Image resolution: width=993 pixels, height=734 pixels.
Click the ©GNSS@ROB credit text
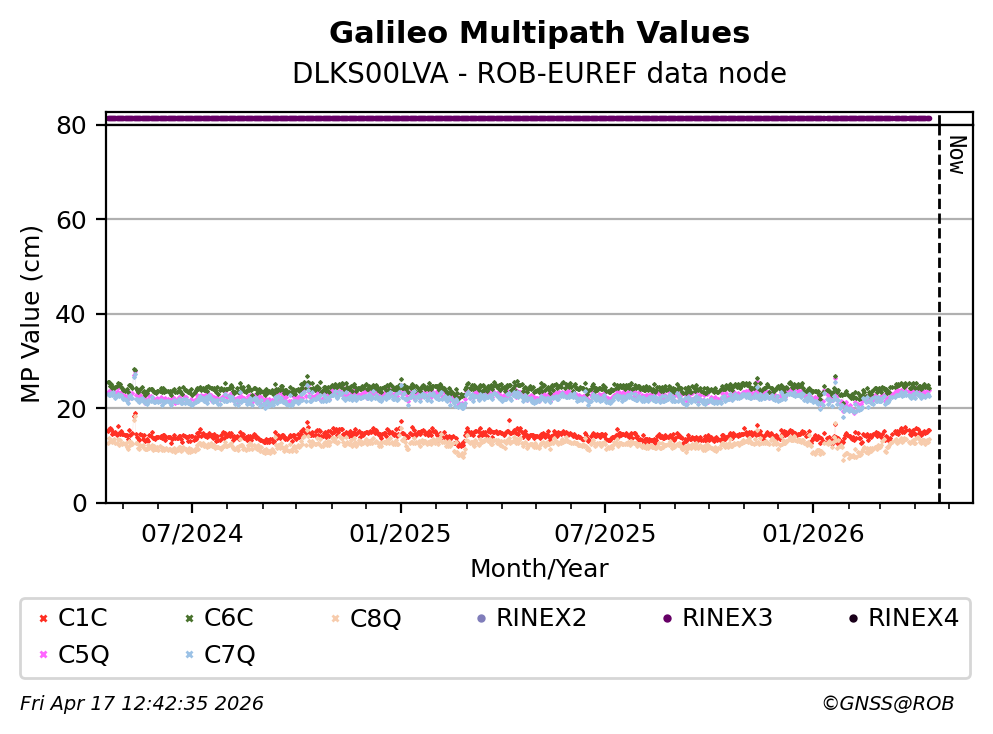pos(887,704)
